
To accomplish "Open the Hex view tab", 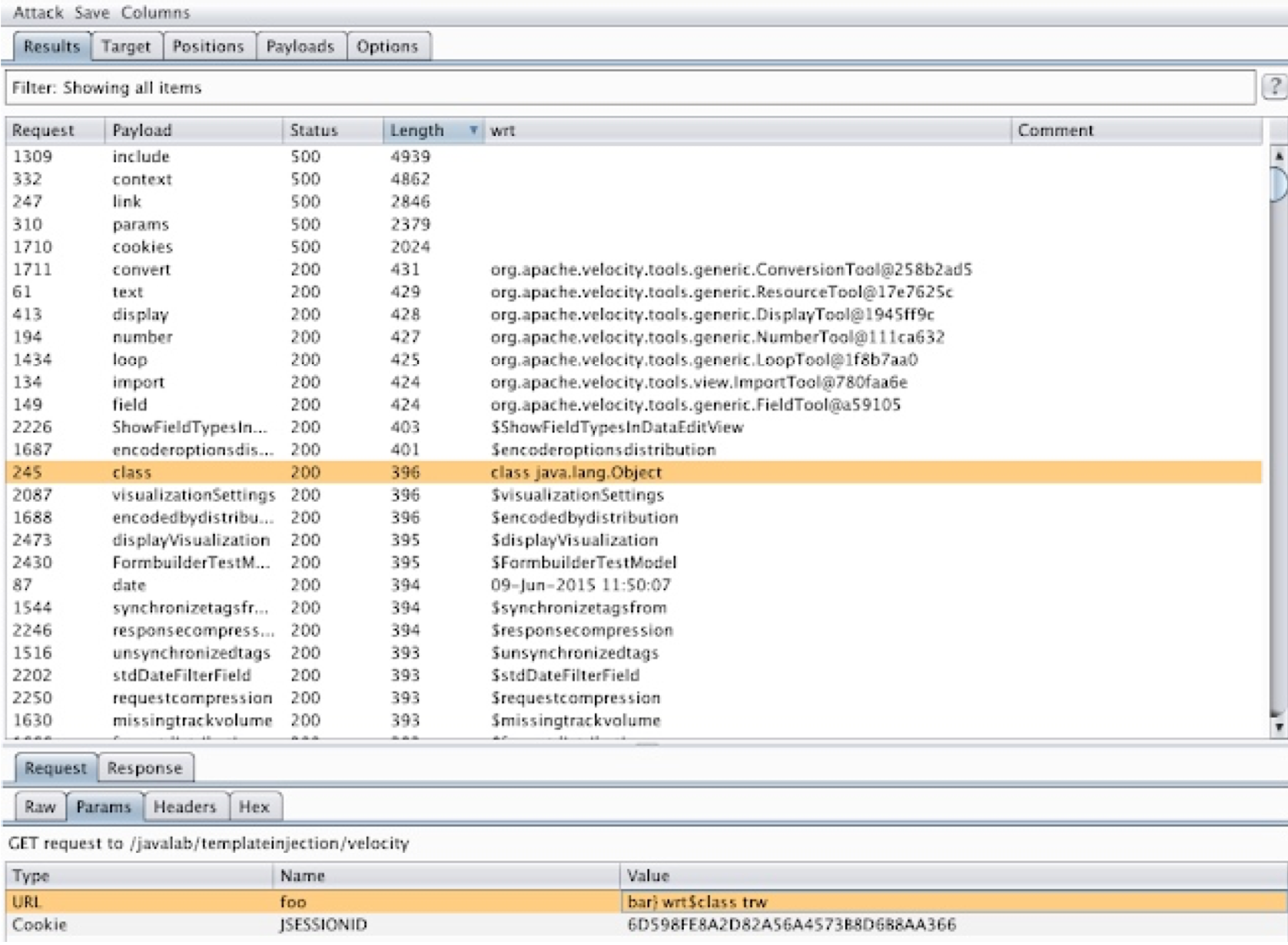I will (x=254, y=806).
